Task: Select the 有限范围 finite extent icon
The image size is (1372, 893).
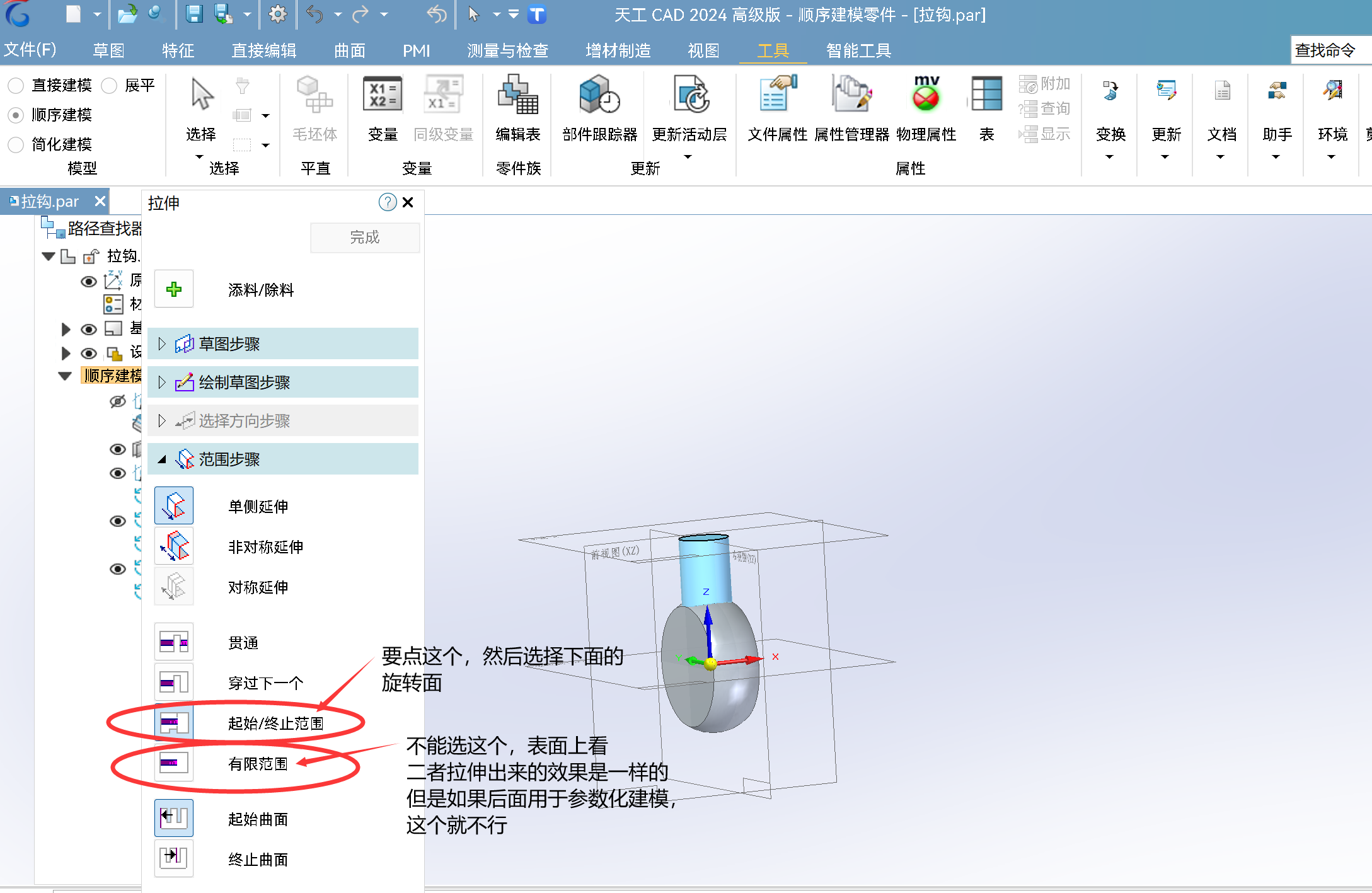Action: [174, 763]
